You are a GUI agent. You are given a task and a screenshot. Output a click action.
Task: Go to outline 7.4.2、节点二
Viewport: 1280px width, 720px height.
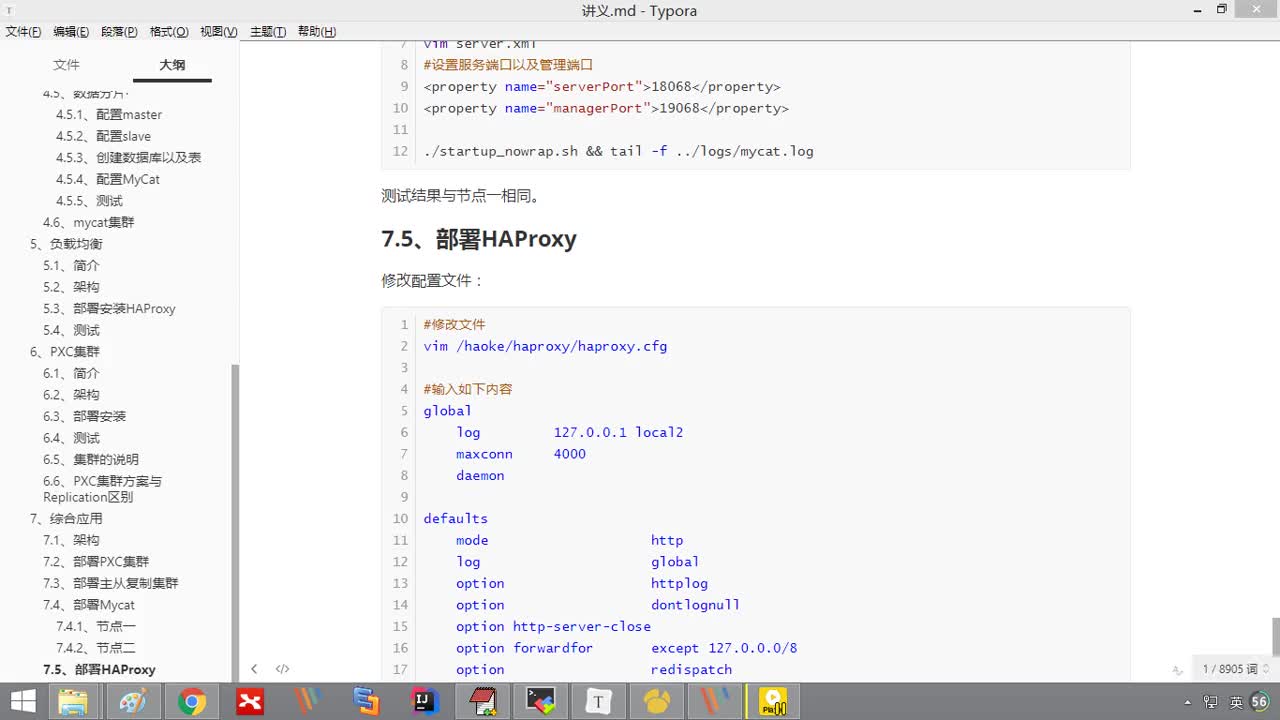click(x=96, y=648)
